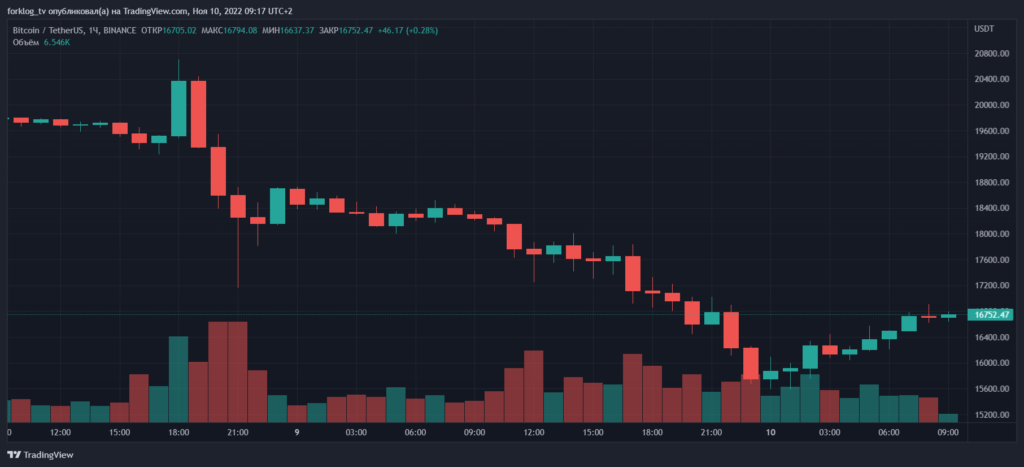The width and height of the screenshot is (1024, 467).
Task: Click the tall green candle peaking above 20400
Action: point(179,108)
